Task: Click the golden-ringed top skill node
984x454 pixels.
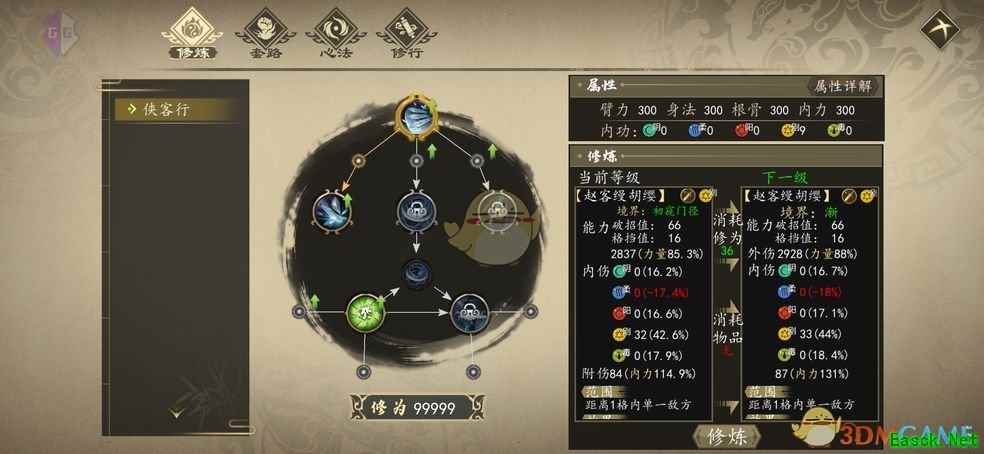Action: pyautogui.click(x=416, y=117)
